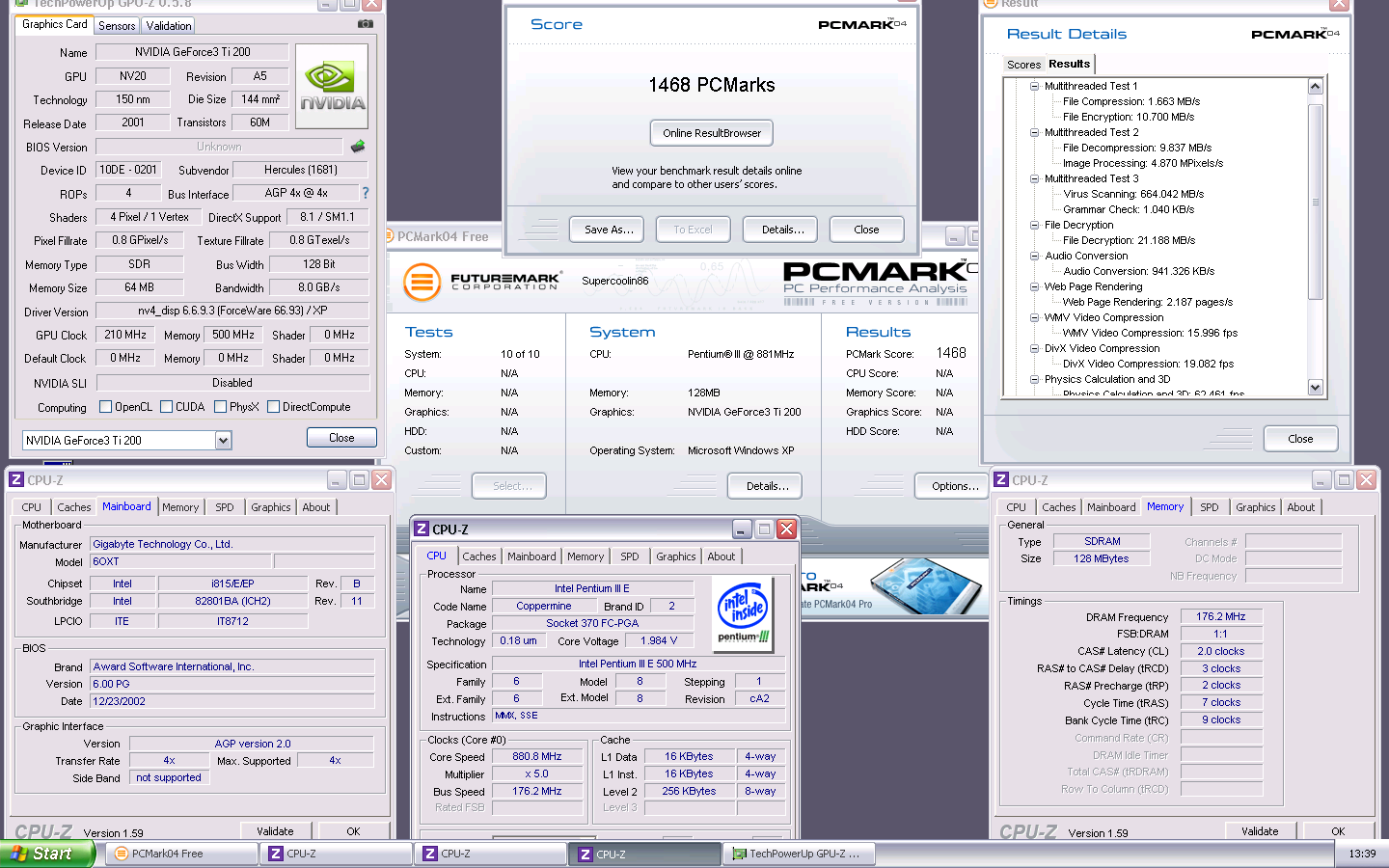
Task: Select 'File Compression: 1.663 MB/s' result row
Action: coord(1131,101)
